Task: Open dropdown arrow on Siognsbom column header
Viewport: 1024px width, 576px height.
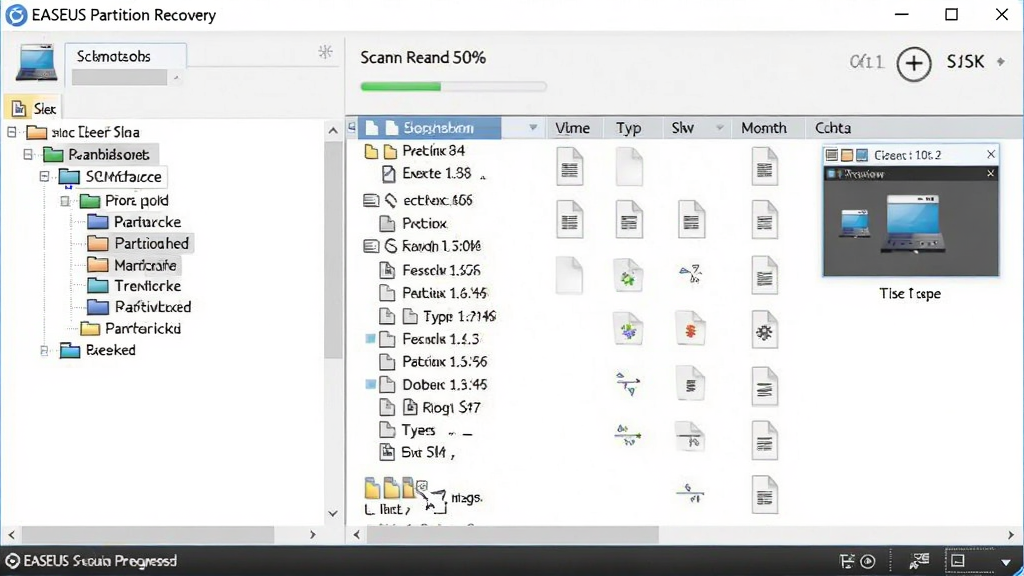Action: click(533, 127)
